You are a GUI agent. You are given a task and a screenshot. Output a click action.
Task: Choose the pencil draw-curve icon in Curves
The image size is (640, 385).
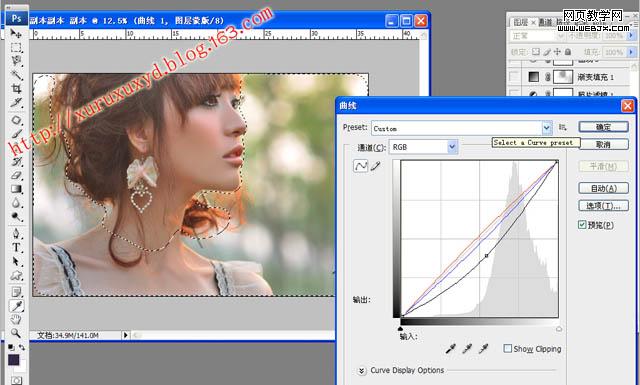(x=376, y=166)
